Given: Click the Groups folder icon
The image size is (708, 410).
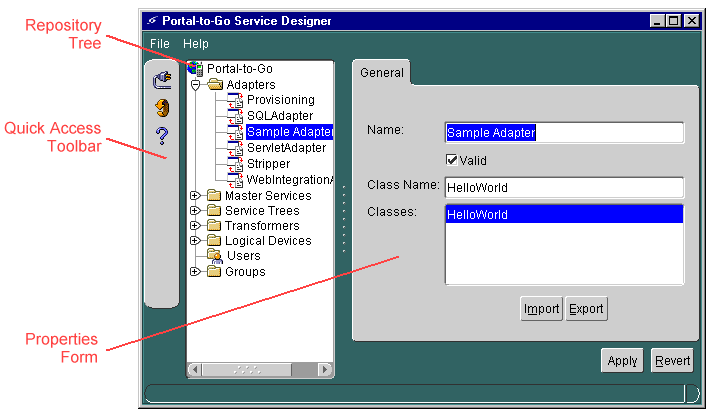Looking at the screenshot, I should pos(214,271).
